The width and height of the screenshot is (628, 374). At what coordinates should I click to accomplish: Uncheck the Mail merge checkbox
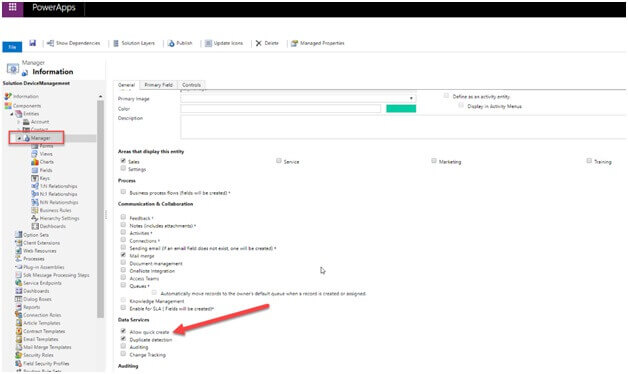[x=123, y=255]
